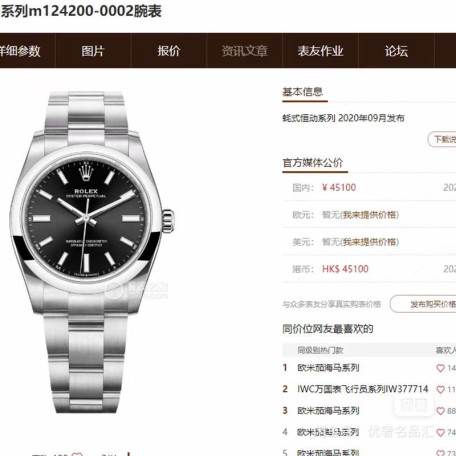Open the 图片 tab
Screen dimensions: 456x456
93,51
